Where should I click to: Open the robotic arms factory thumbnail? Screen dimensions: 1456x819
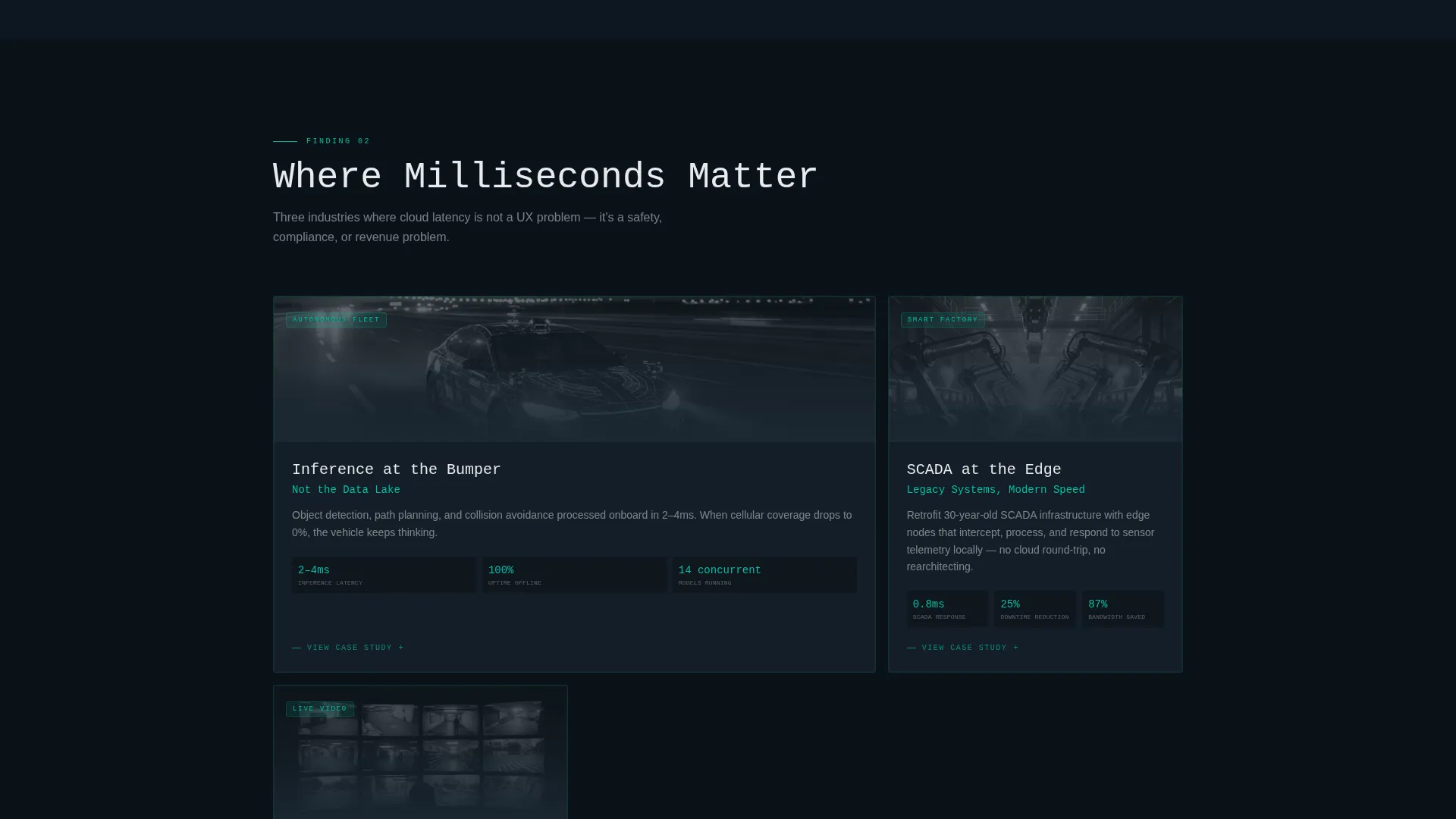[1035, 369]
